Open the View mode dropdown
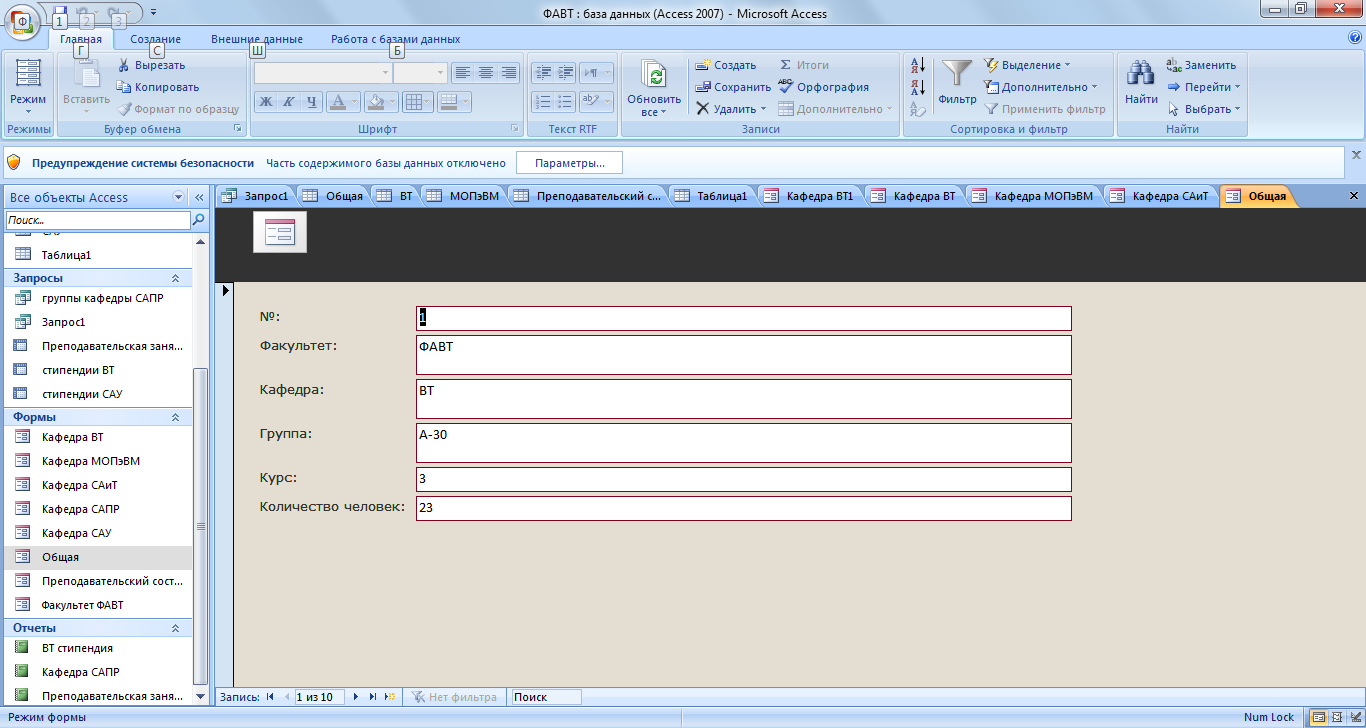This screenshot has width=1366, height=728. tap(28, 112)
